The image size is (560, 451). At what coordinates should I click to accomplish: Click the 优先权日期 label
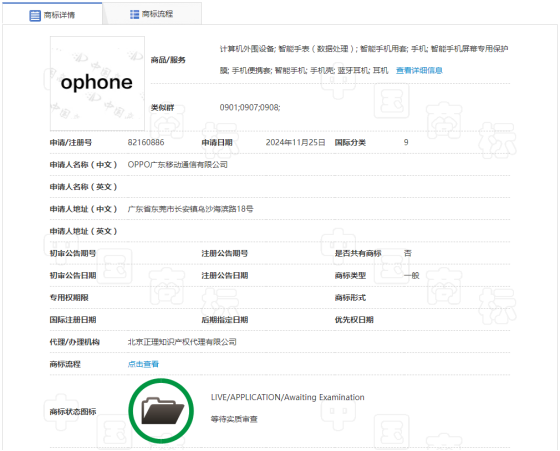point(354,320)
